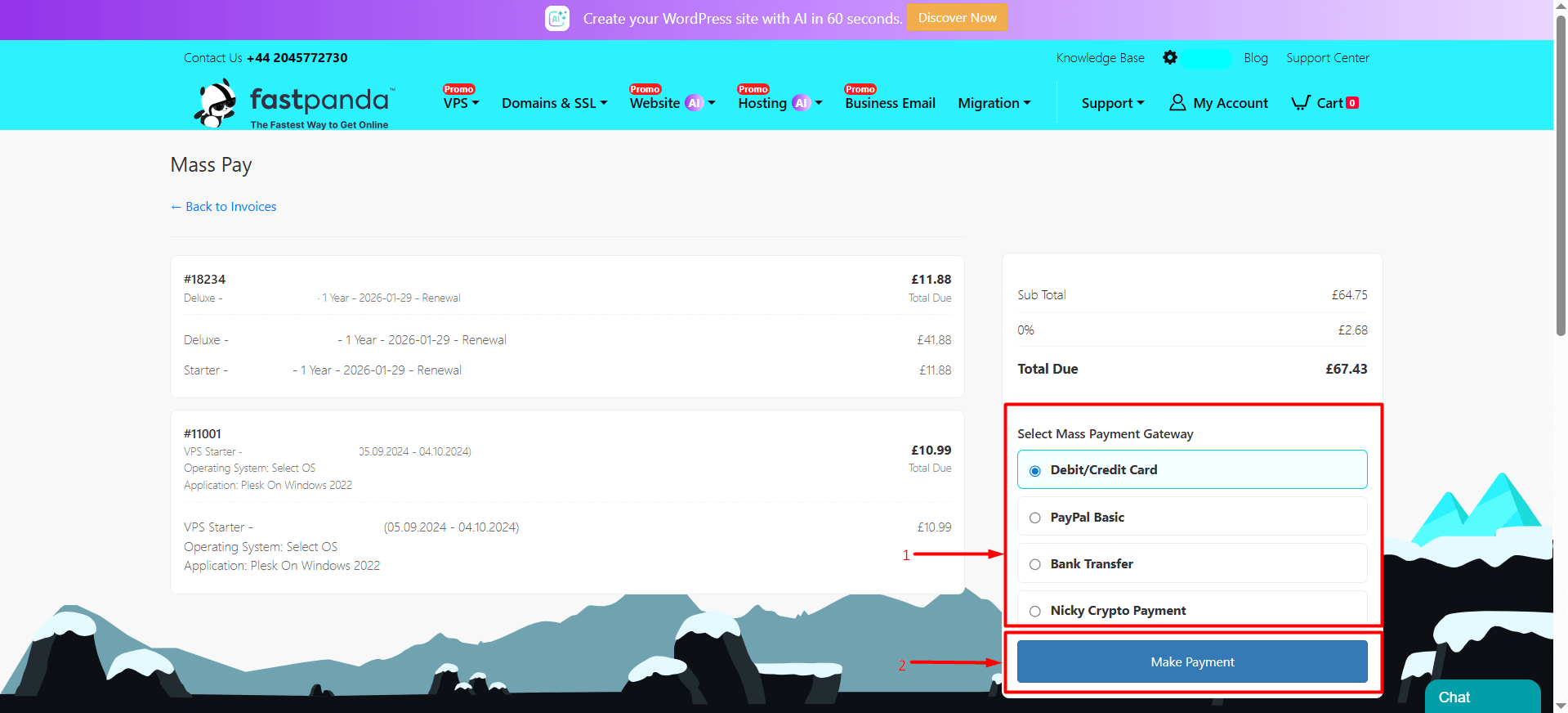Select Bank Transfer payment gateway
The image size is (1568, 713).
click(x=1035, y=564)
